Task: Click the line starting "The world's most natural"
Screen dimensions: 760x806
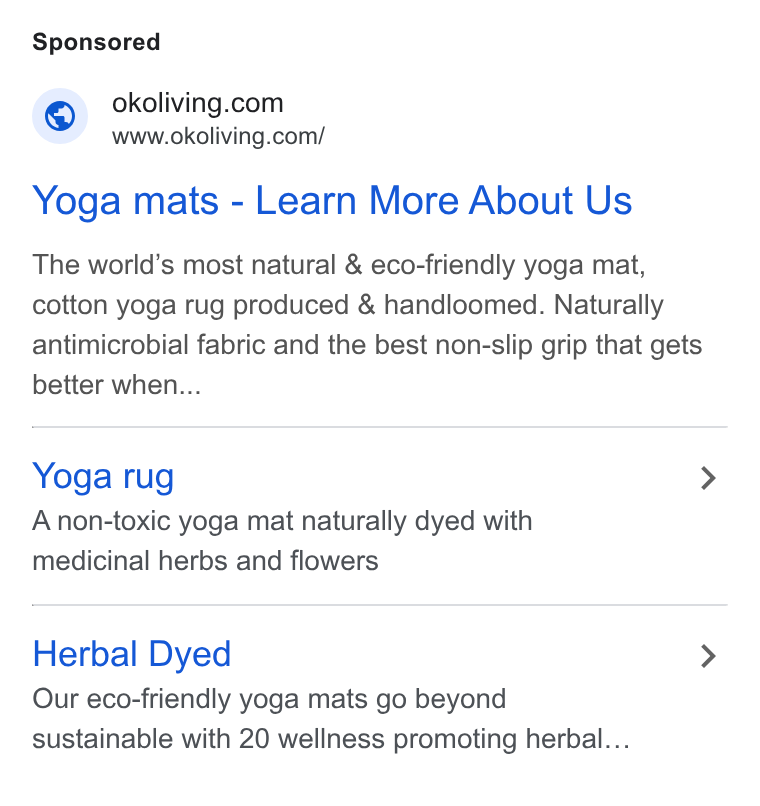Action: [339, 265]
